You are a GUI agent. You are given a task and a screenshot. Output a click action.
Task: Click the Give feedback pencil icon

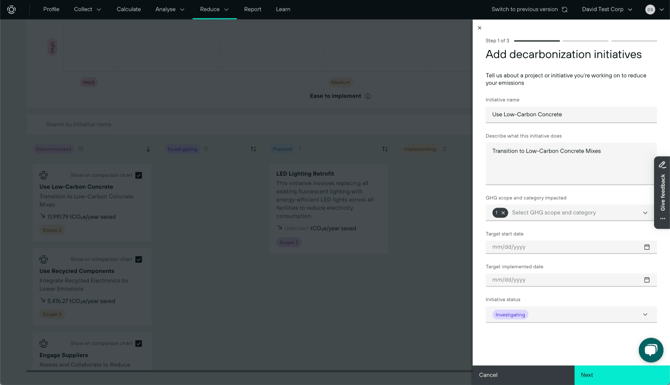[662, 165]
